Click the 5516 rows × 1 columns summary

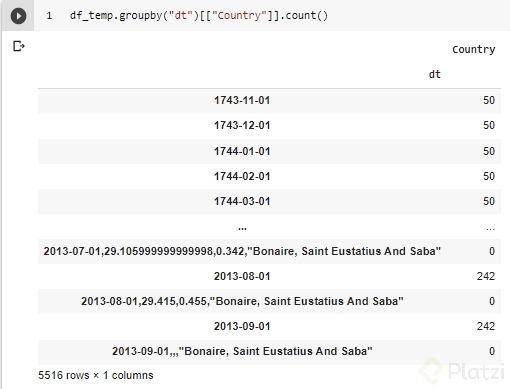[96, 375]
